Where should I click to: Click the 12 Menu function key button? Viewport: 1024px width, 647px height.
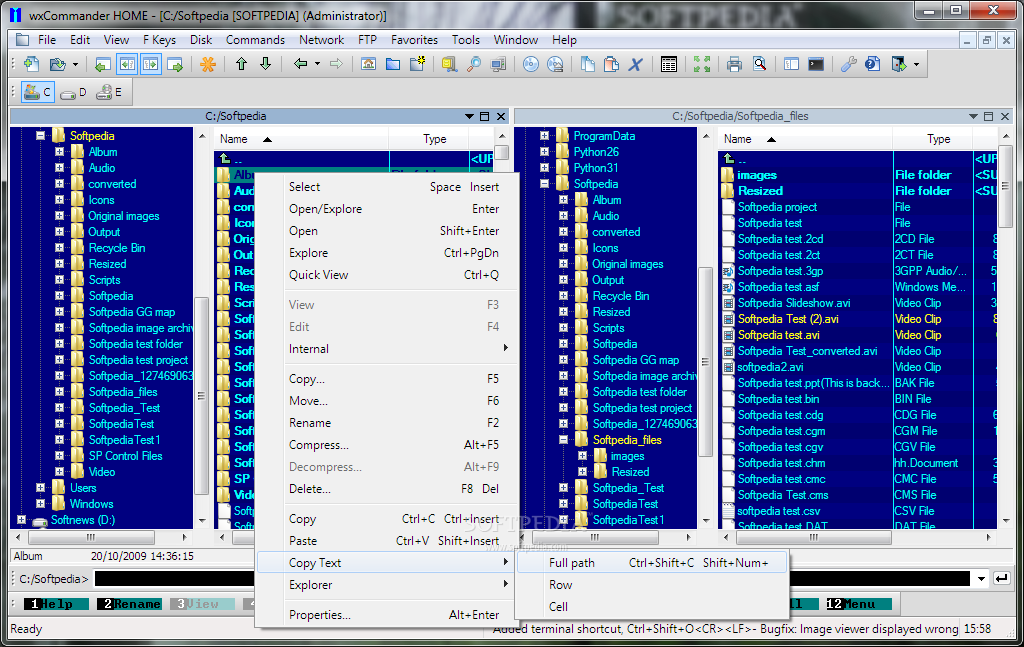pos(859,604)
